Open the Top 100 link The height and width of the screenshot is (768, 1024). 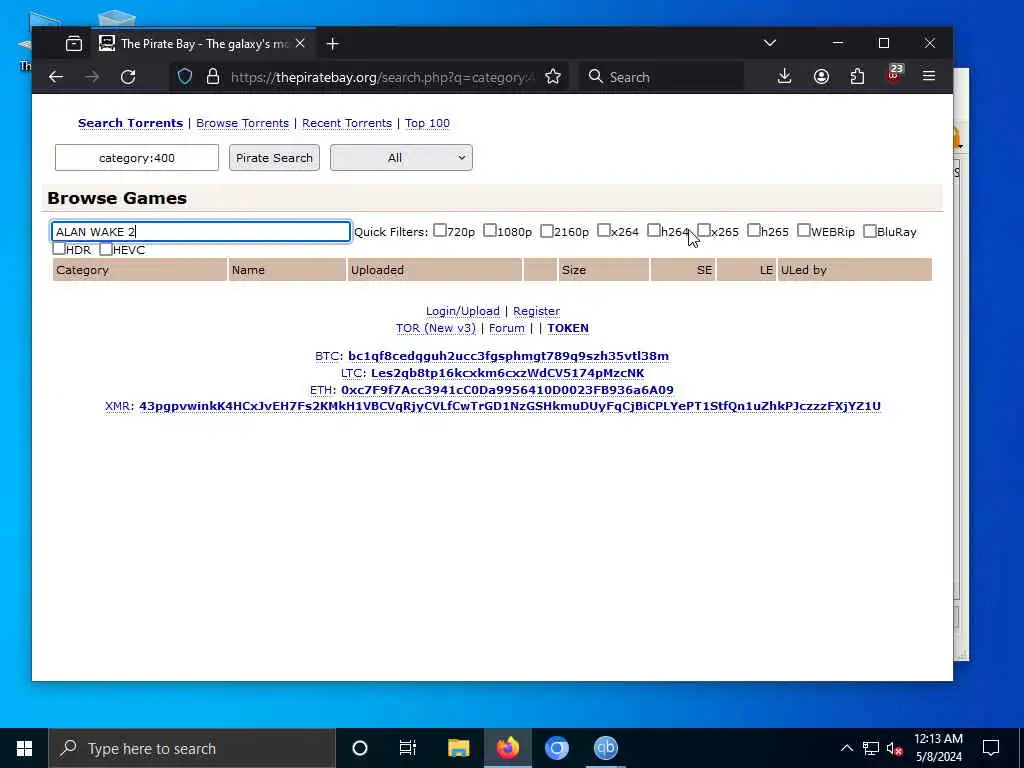(427, 123)
